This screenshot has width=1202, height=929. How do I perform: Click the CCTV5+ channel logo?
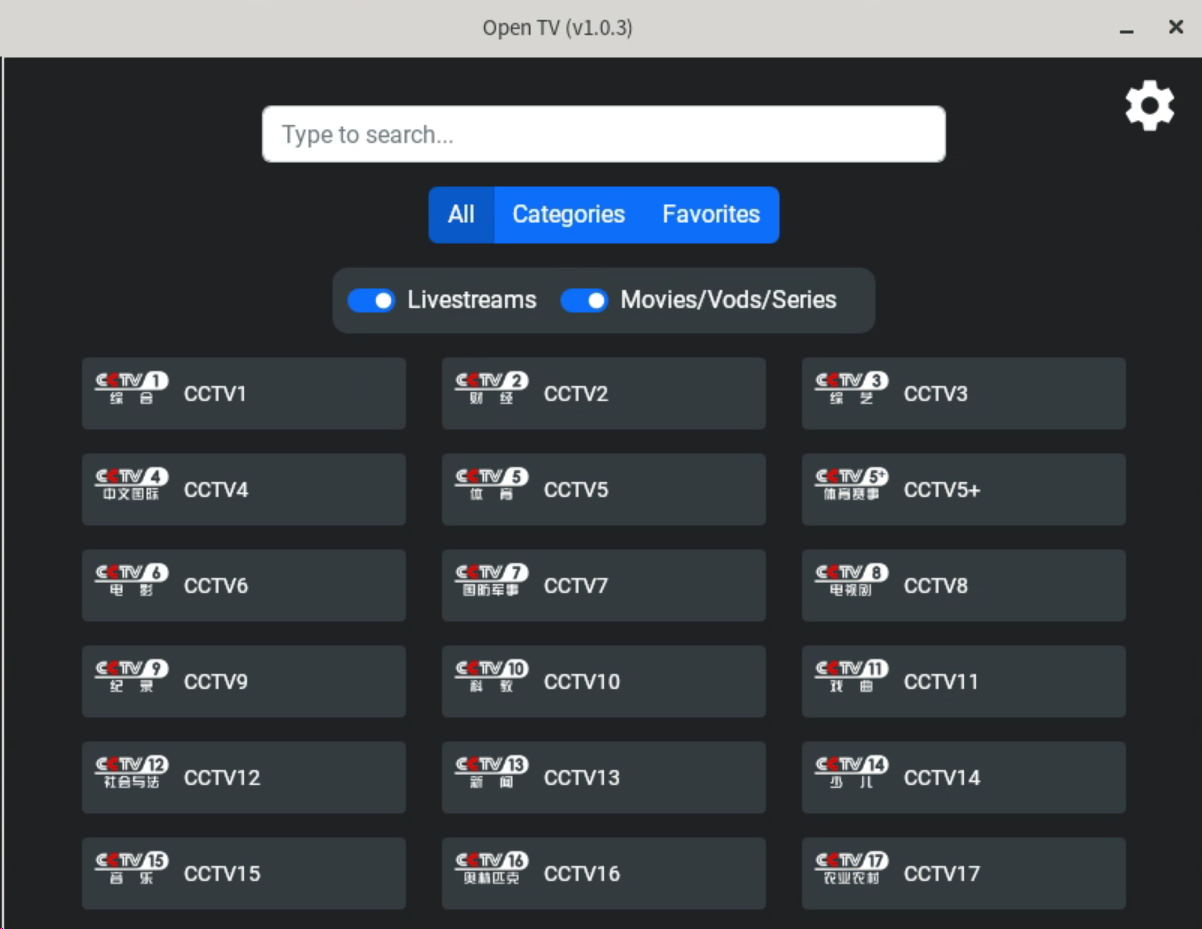click(852, 485)
